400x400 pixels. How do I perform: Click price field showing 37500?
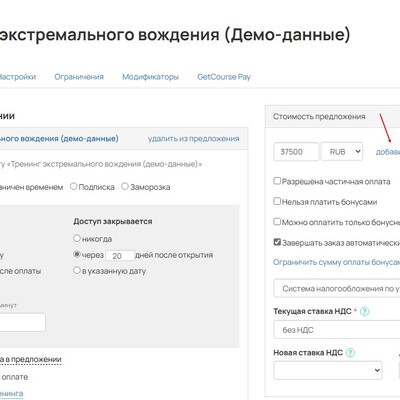(296, 152)
